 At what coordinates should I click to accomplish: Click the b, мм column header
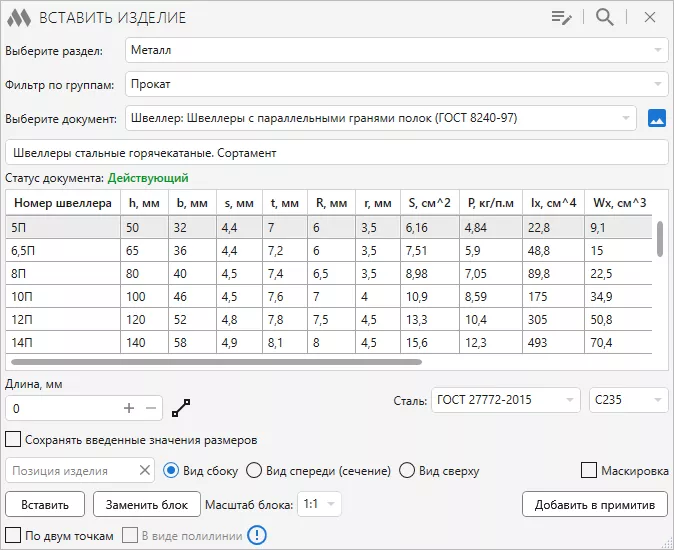[192, 203]
